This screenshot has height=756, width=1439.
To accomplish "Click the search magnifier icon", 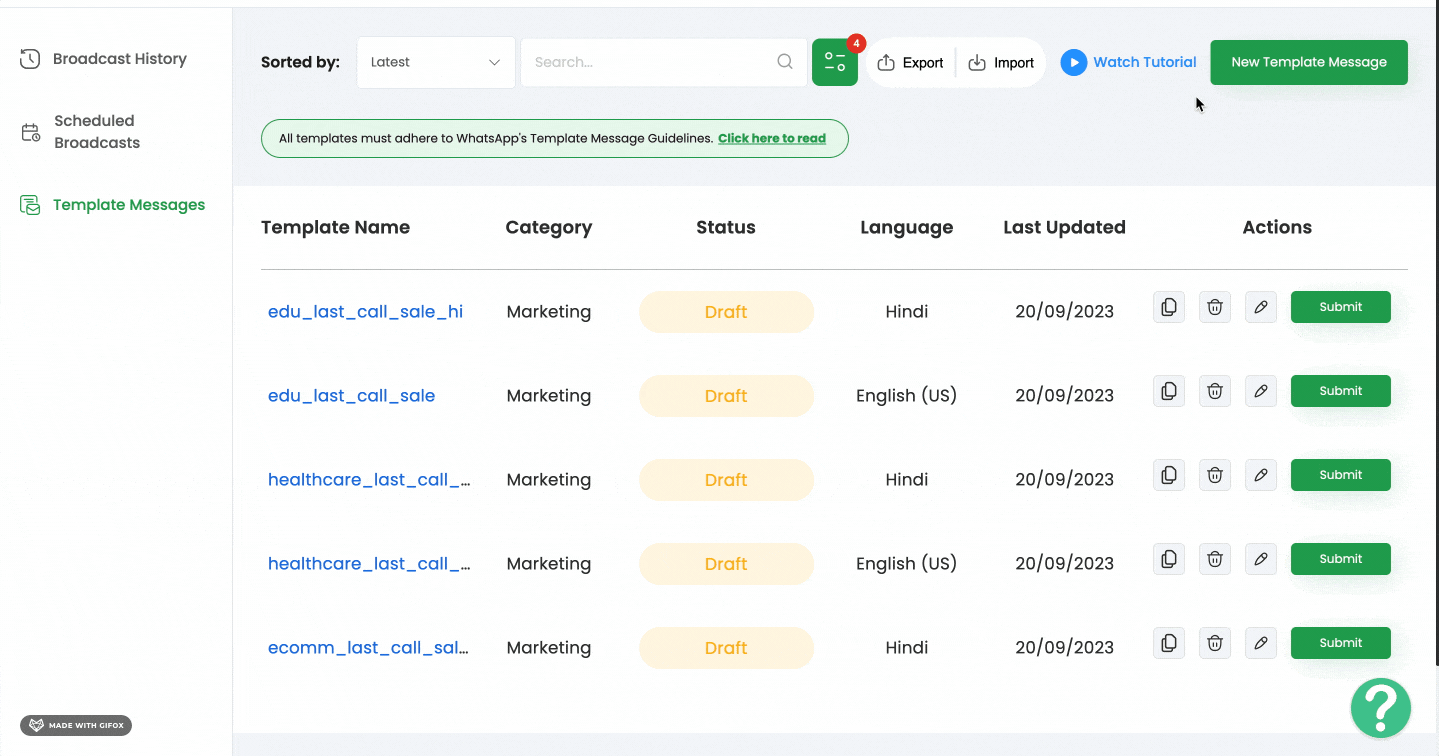I will [785, 62].
